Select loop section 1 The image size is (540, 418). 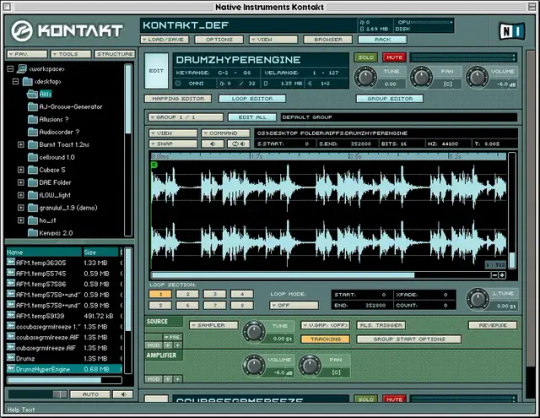click(x=160, y=294)
